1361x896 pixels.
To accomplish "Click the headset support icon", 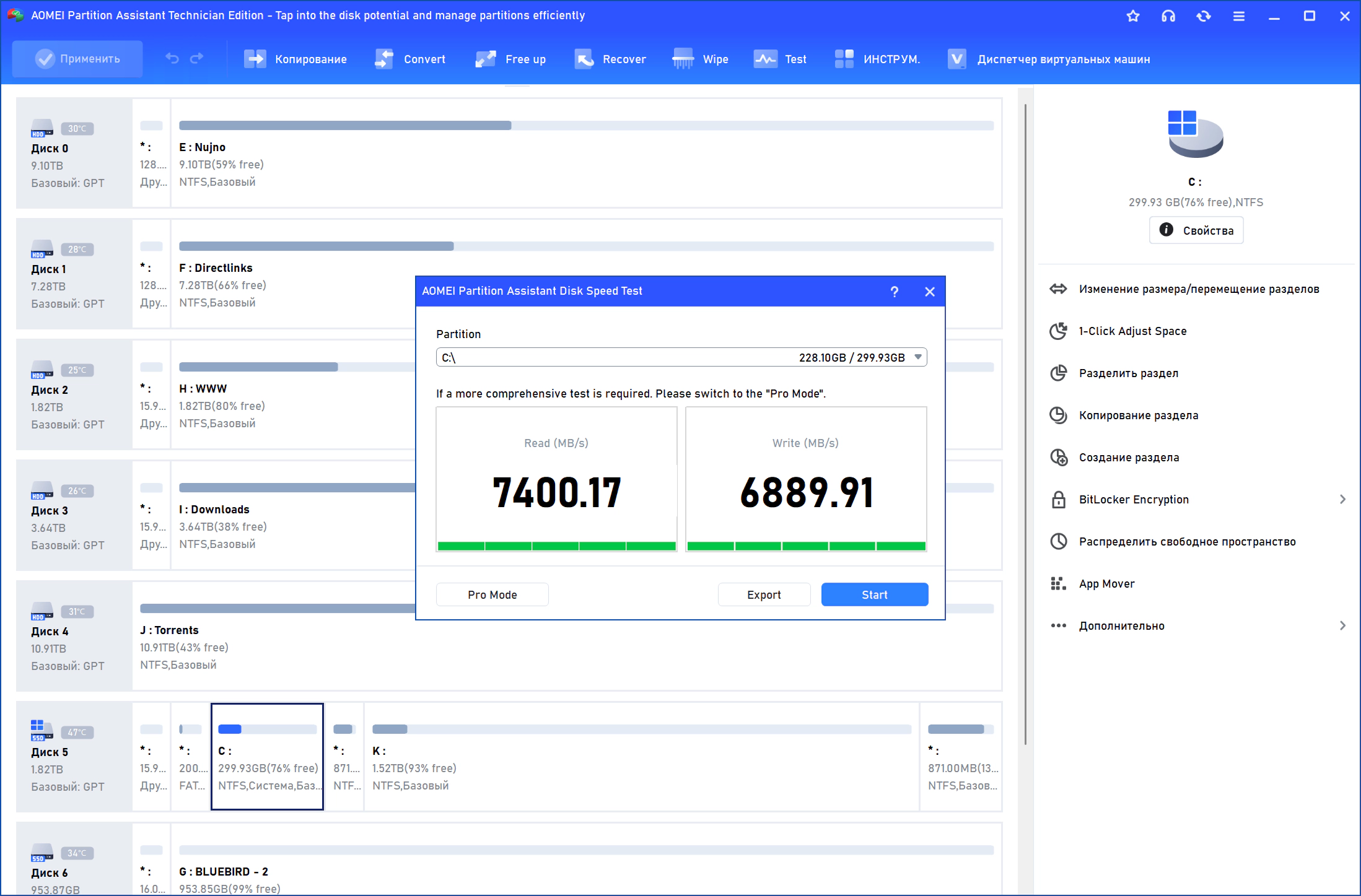I will pyautogui.click(x=1168, y=16).
